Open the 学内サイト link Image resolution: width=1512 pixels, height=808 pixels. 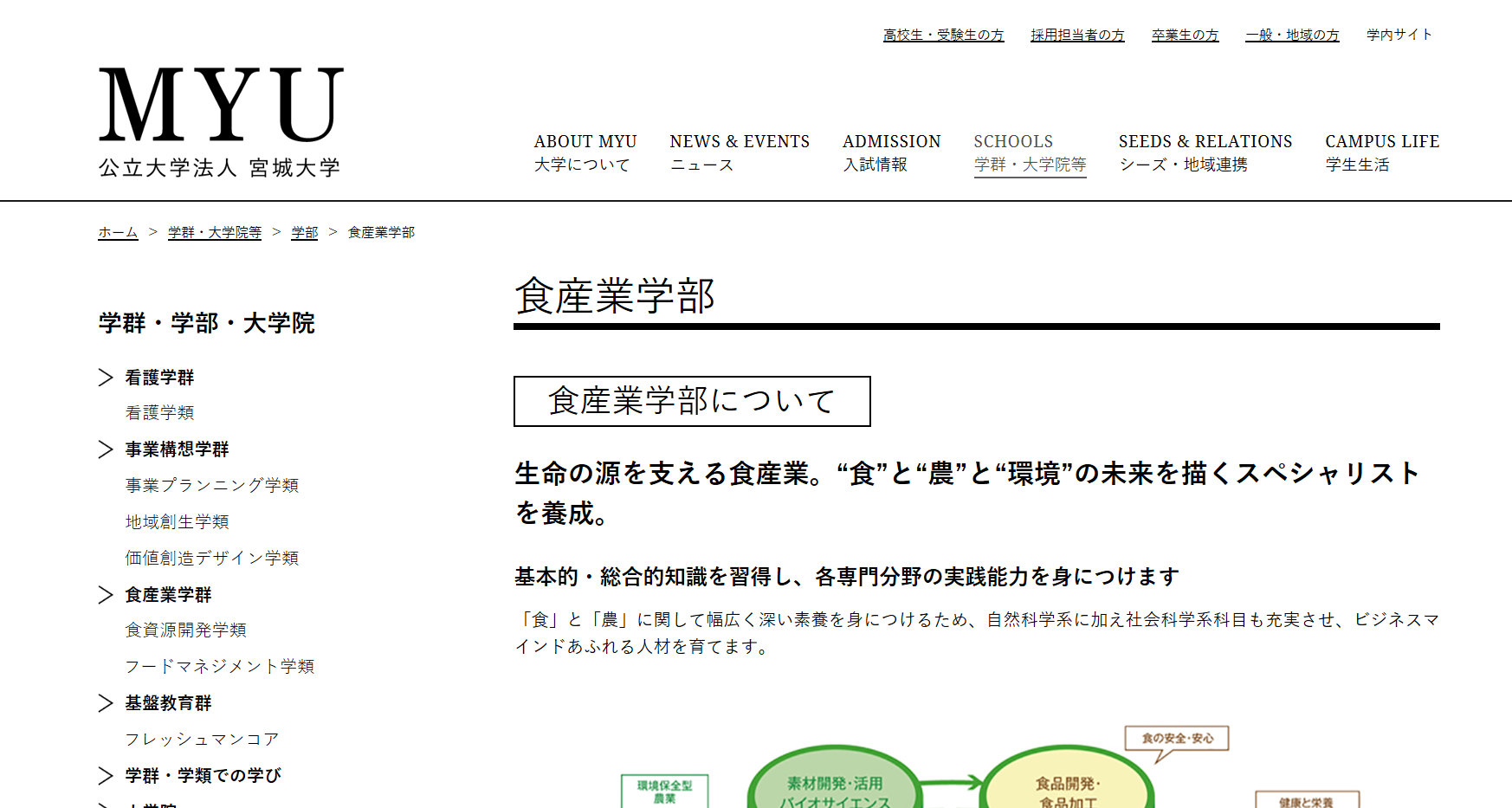[x=1399, y=35]
